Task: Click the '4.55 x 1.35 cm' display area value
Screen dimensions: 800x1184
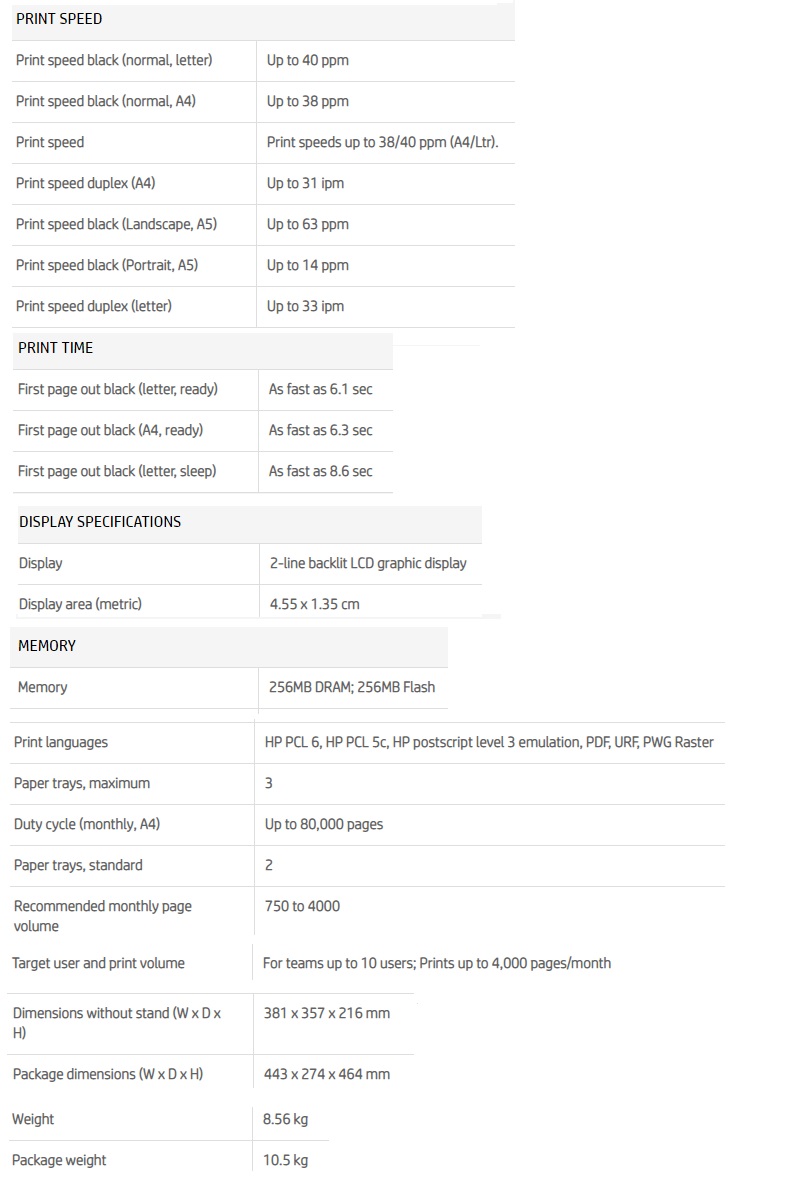Action: click(314, 604)
